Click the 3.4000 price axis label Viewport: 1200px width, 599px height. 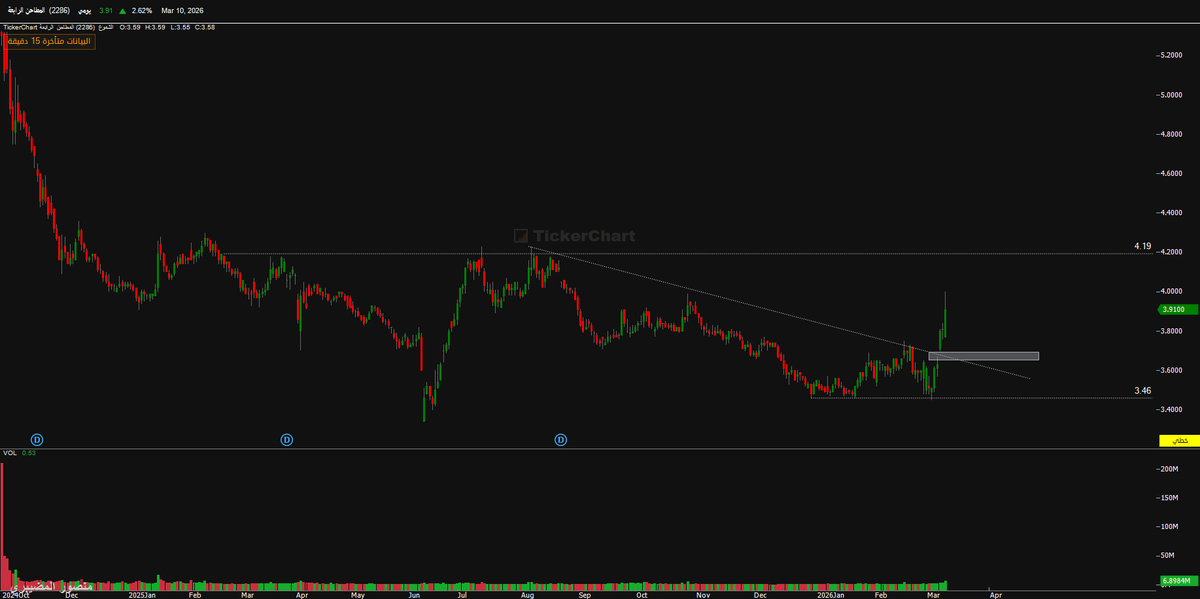(x=1172, y=408)
